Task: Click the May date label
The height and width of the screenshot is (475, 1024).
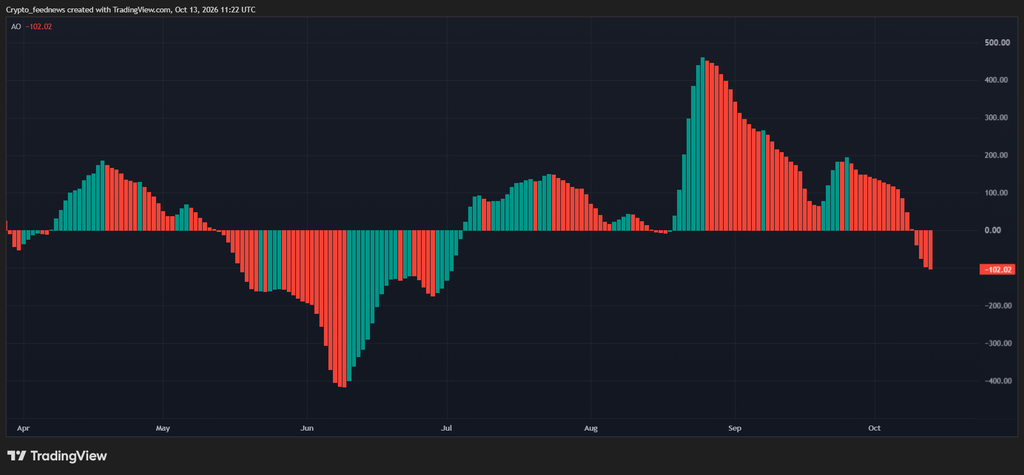Action: (x=163, y=429)
